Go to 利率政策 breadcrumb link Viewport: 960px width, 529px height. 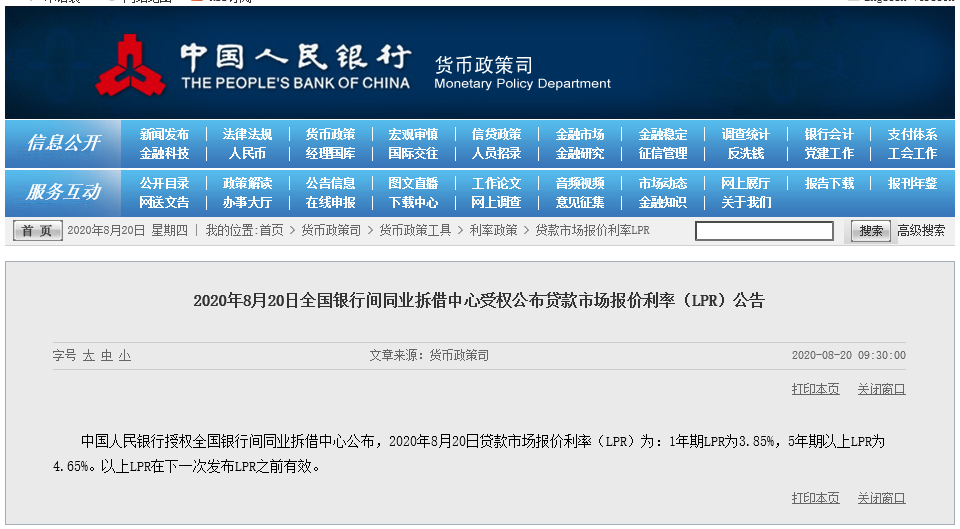pos(493,230)
